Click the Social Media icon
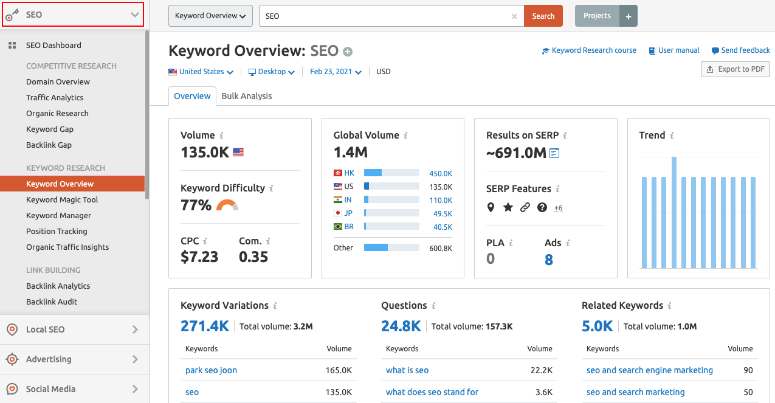Screen dimensions: 775x403 [12, 389]
